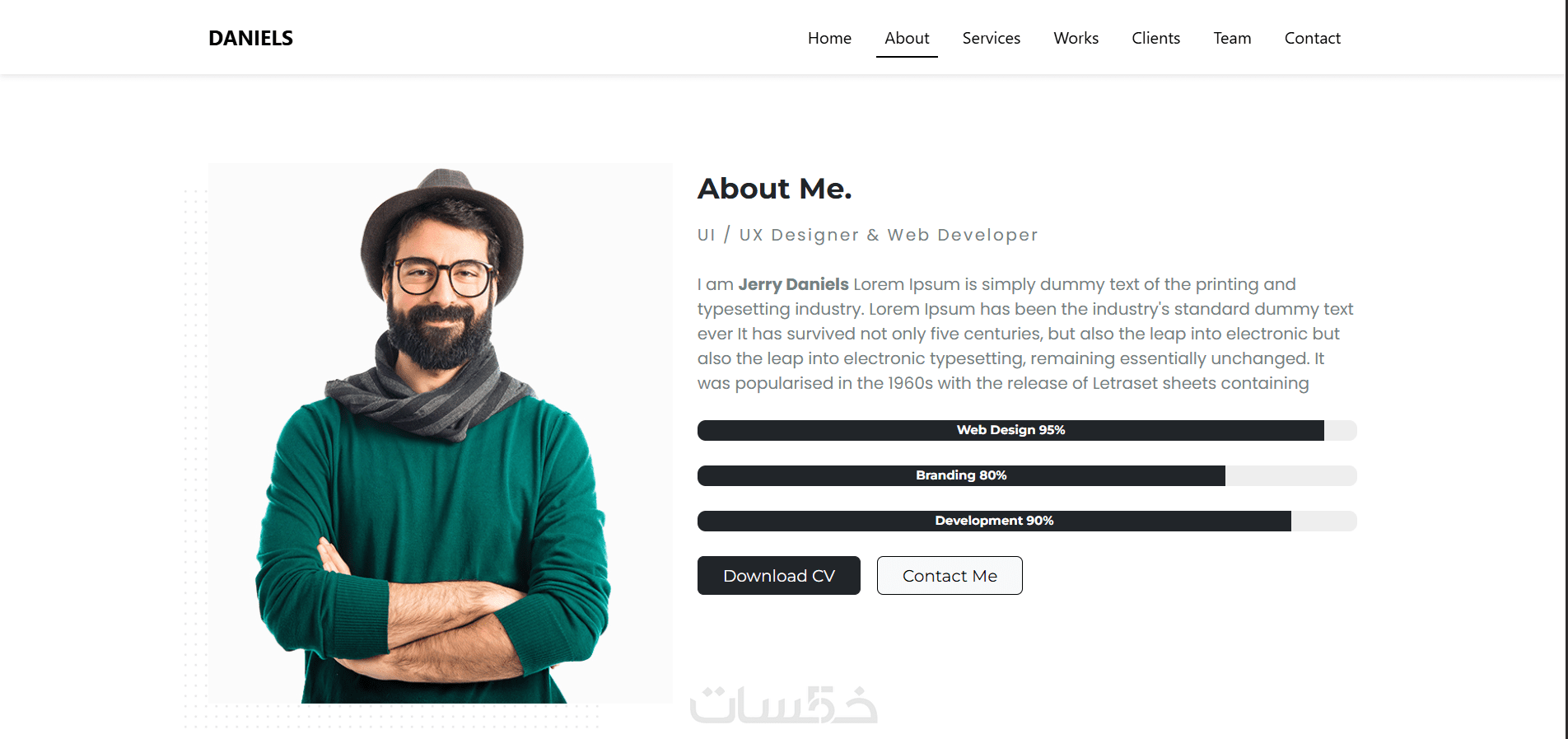The width and height of the screenshot is (1568, 739).
Task: Click the vertical page scrollbar
Action: tap(1566, 369)
